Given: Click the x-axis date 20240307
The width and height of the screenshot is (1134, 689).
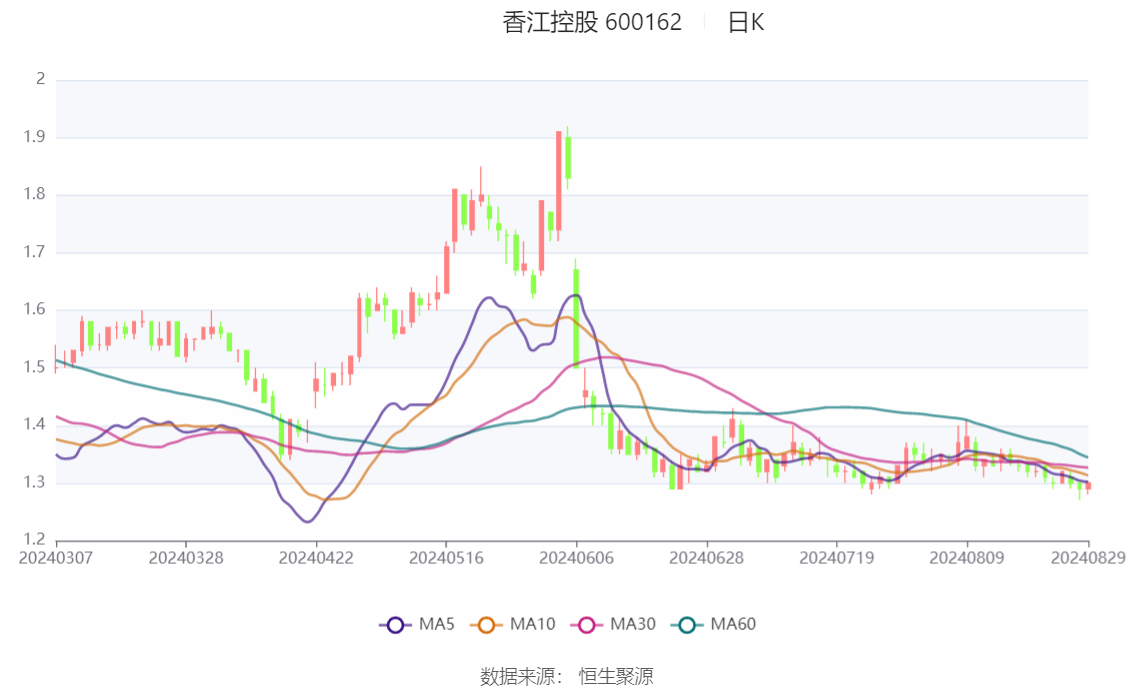Looking at the screenshot, I should [x=56, y=558].
